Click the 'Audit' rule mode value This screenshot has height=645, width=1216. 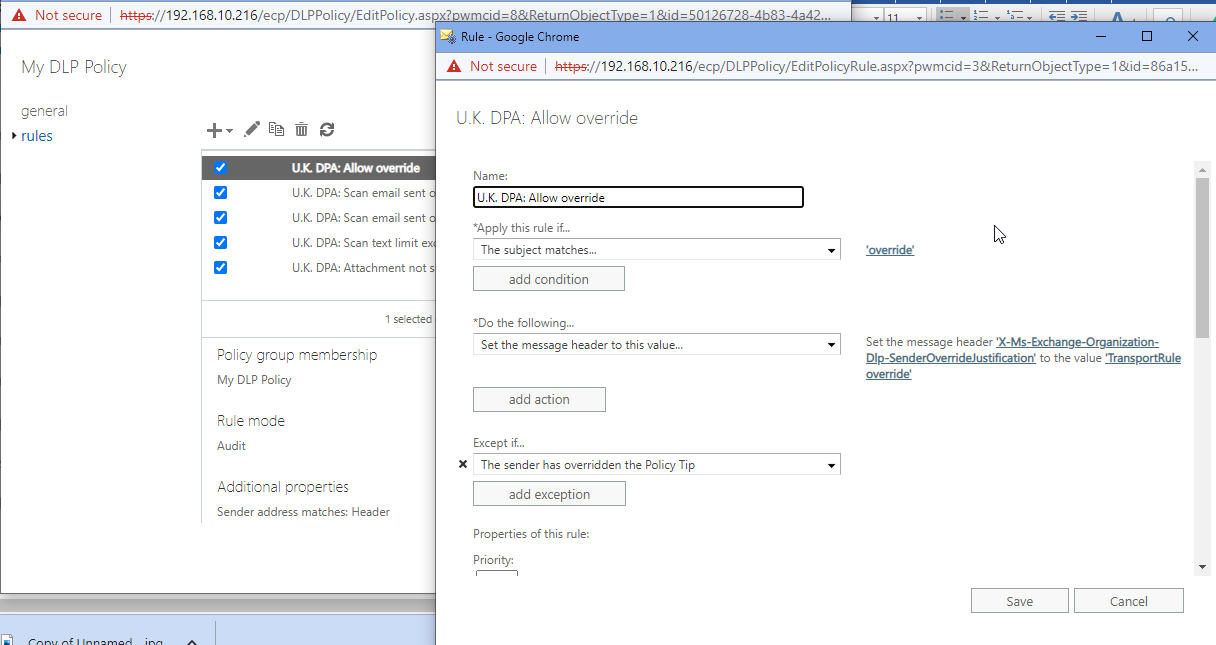[x=231, y=446]
